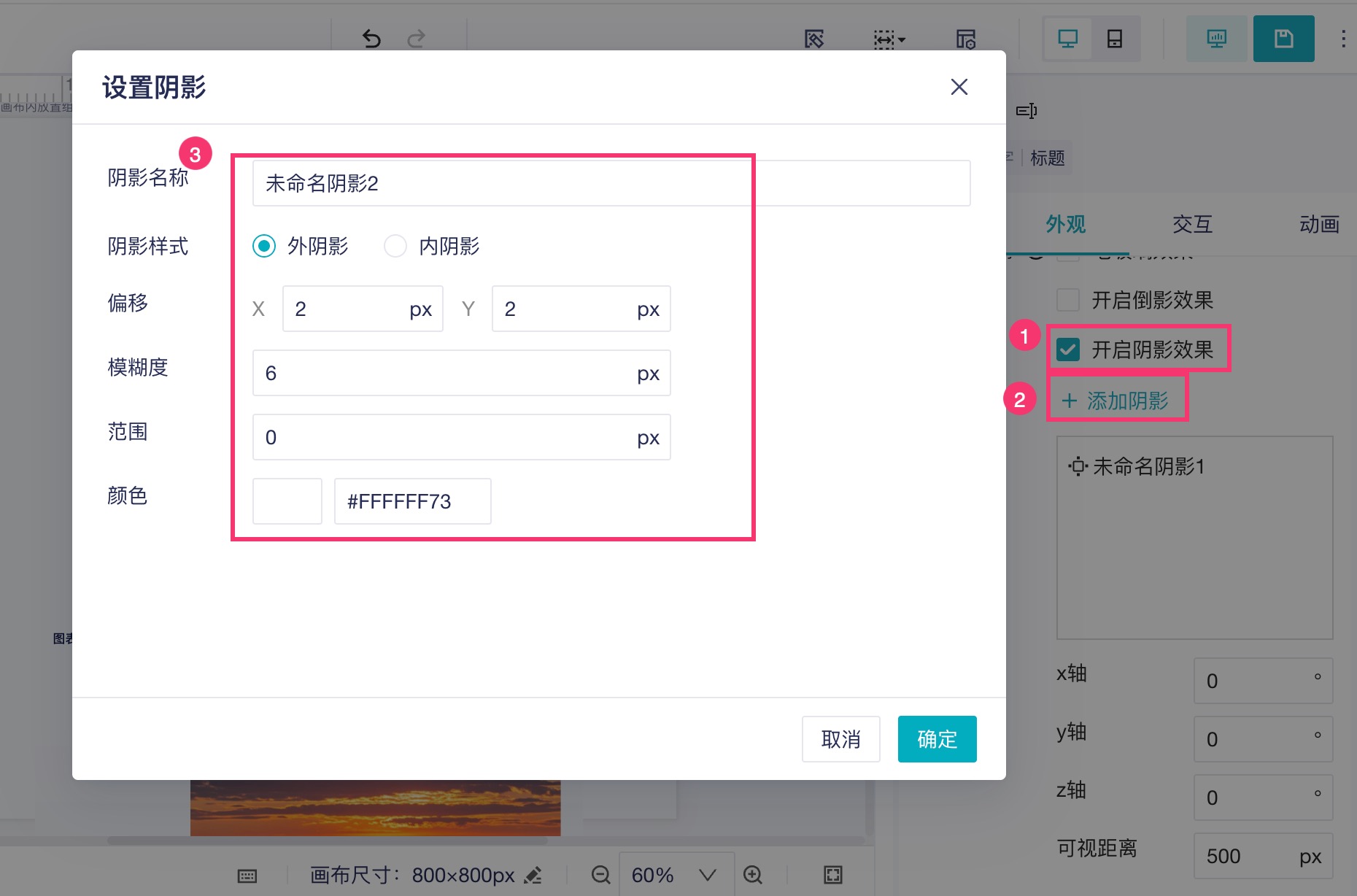
Task: Open the alignment and distribution dropdown
Action: 889,39
